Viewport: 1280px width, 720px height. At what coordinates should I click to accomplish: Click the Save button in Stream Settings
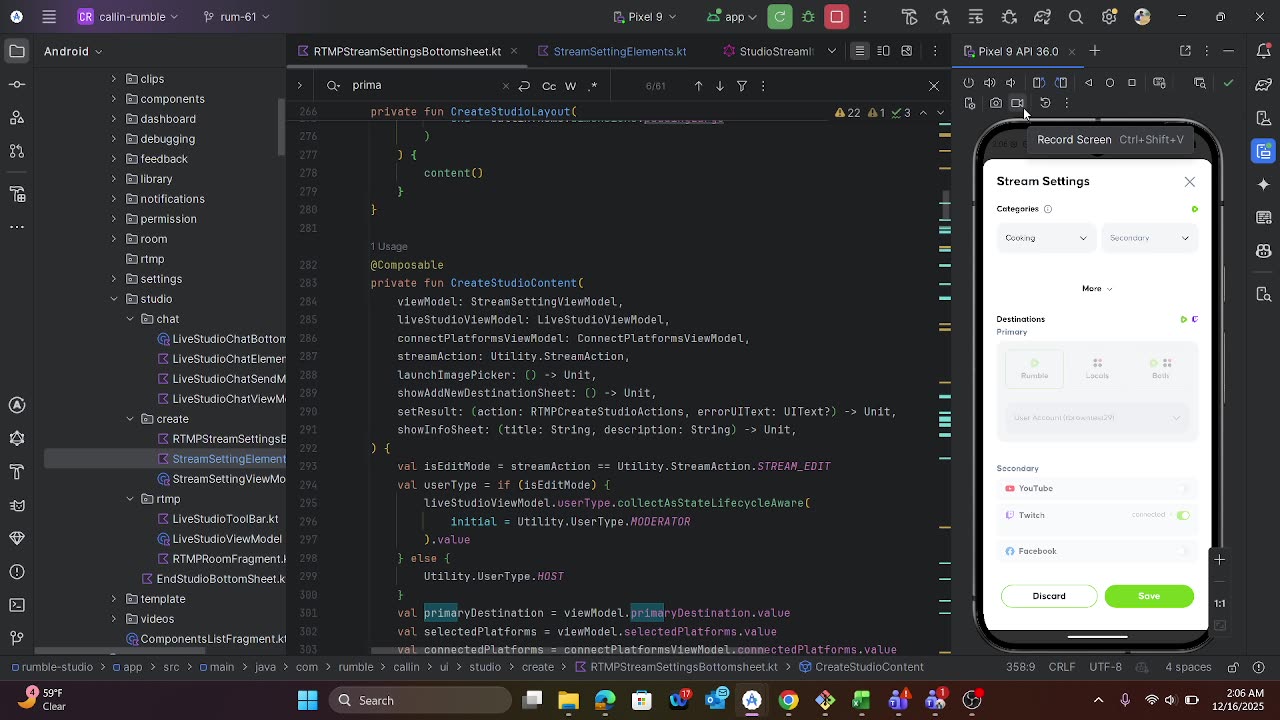point(1149,596)
